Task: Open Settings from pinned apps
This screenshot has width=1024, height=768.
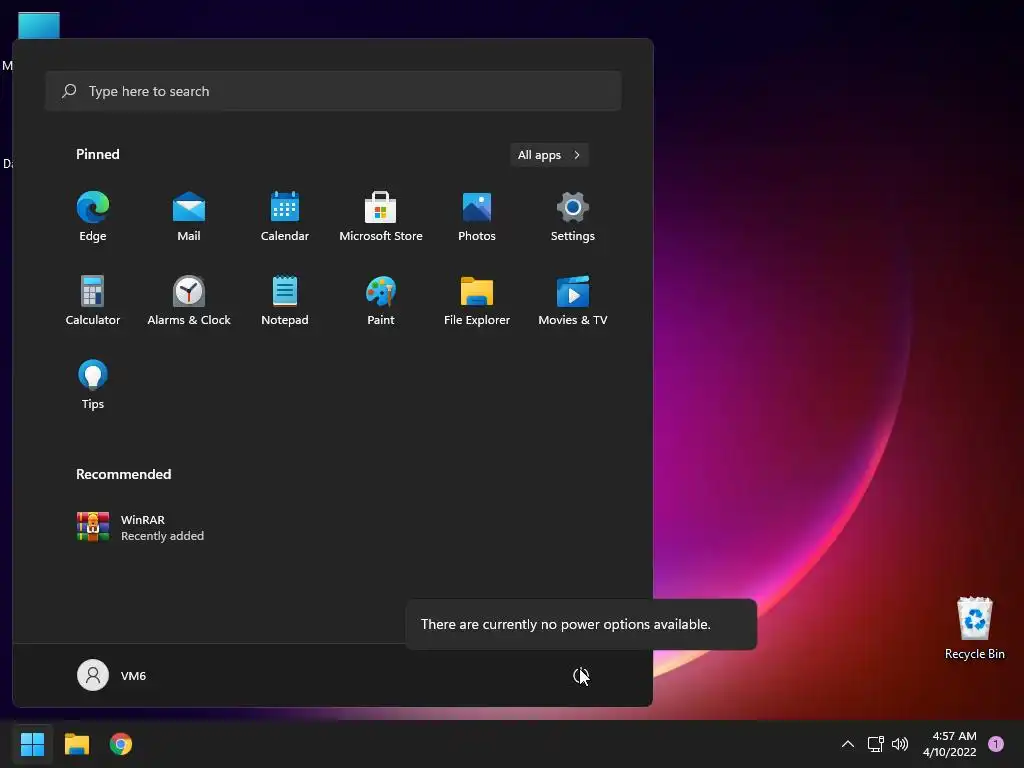Action: [573, 216]
